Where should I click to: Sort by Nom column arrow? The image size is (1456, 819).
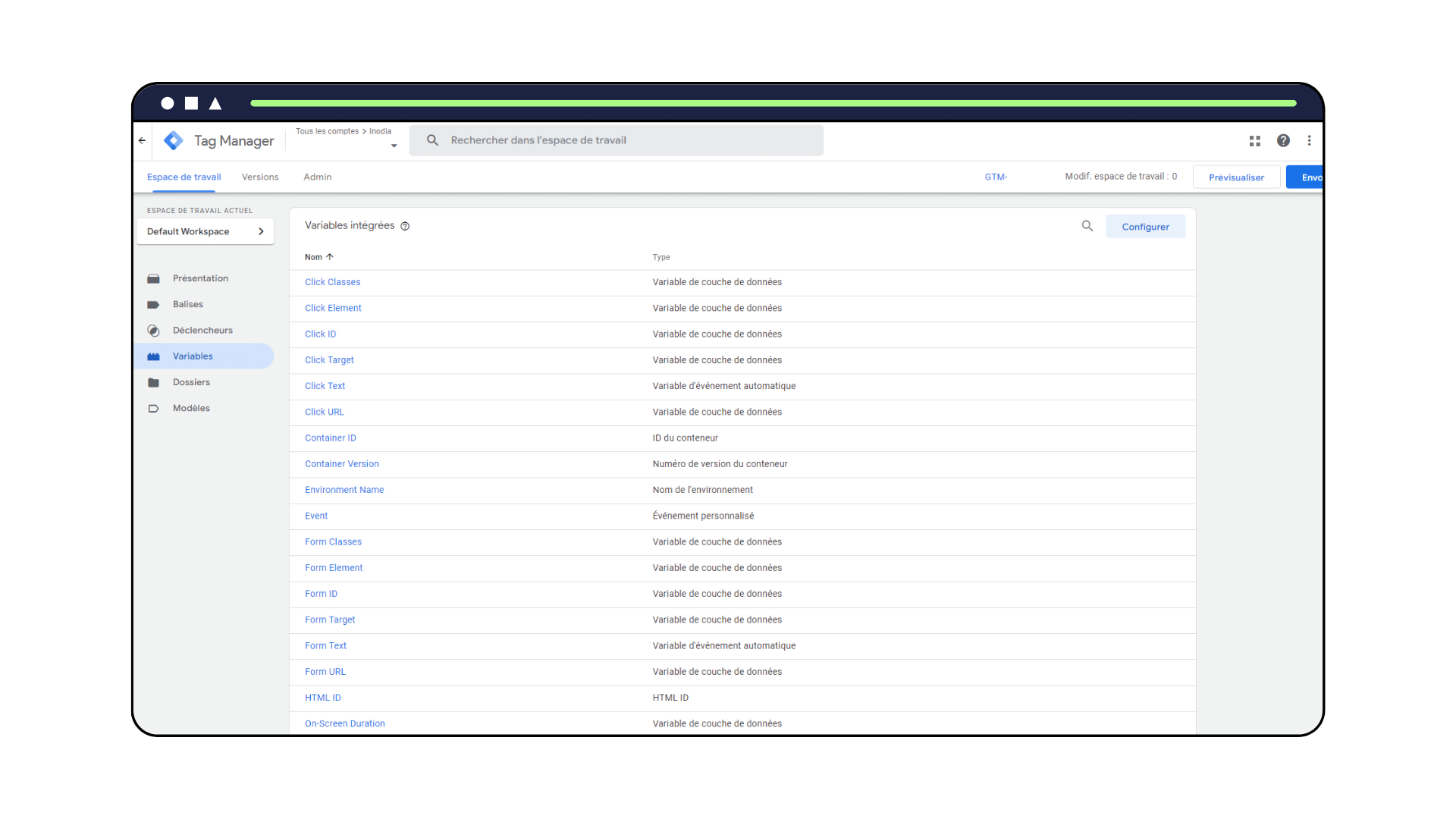point(330,257)
